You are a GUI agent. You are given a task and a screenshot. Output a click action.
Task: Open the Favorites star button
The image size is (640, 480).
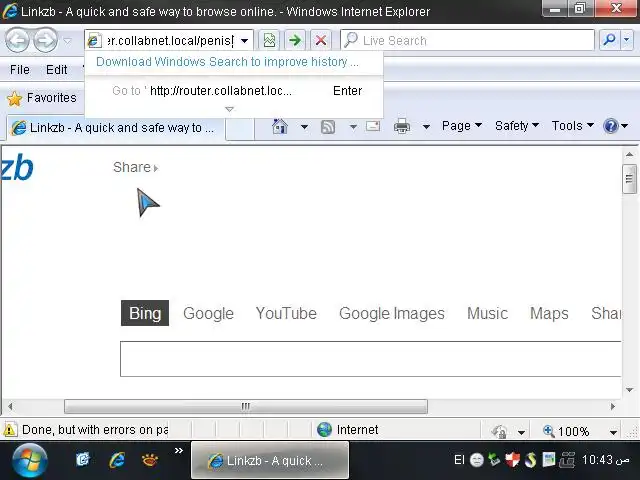click(42, 98)
